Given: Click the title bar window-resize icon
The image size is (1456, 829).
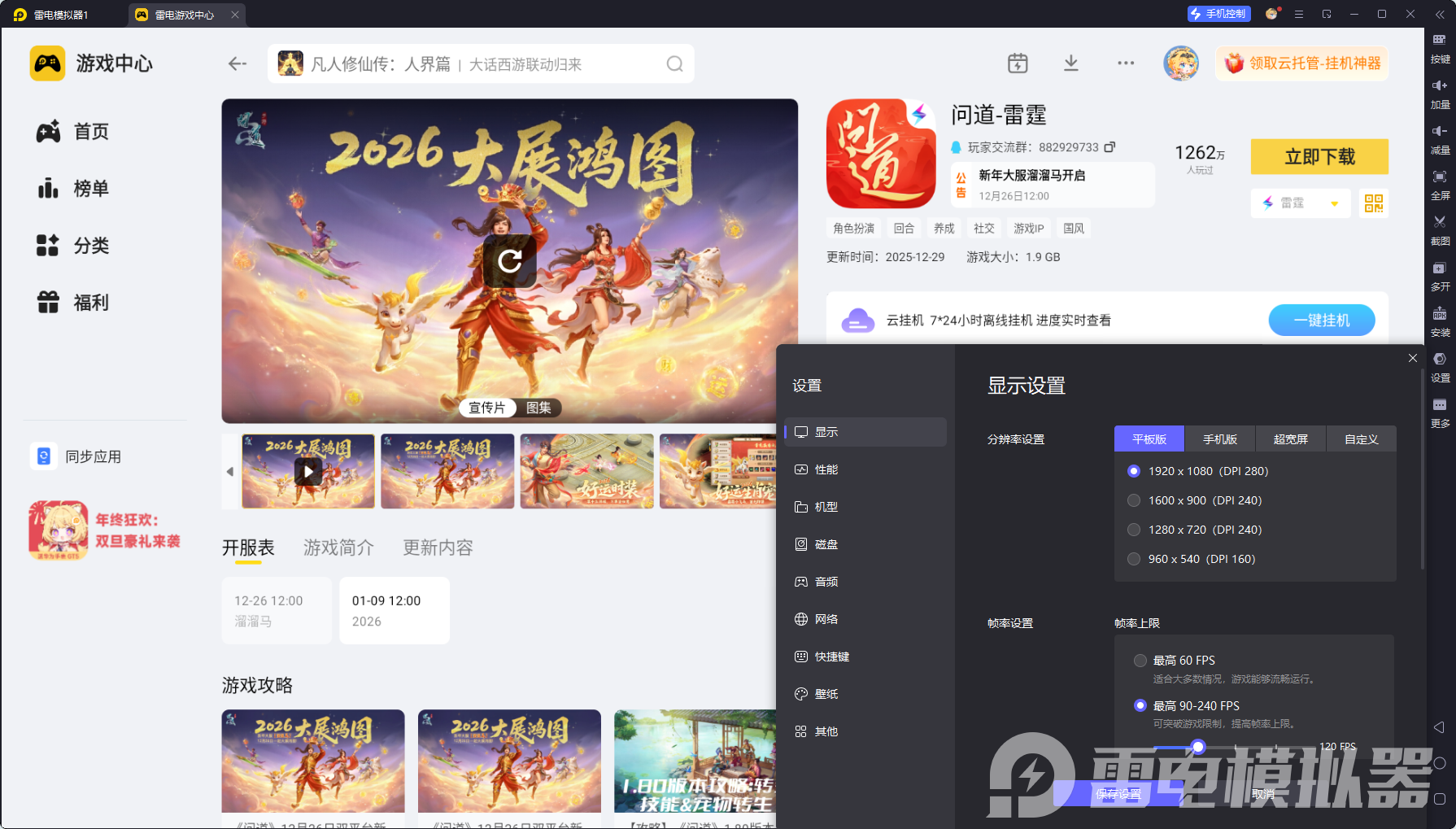Looking at the screenshot, I should tap(1327, 15).
